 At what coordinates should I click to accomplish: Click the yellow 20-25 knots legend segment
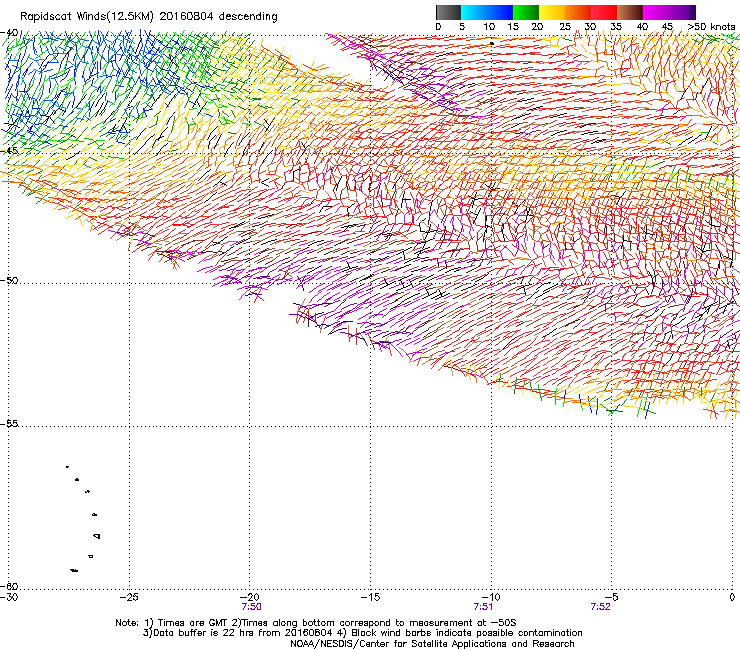(552, 12)
